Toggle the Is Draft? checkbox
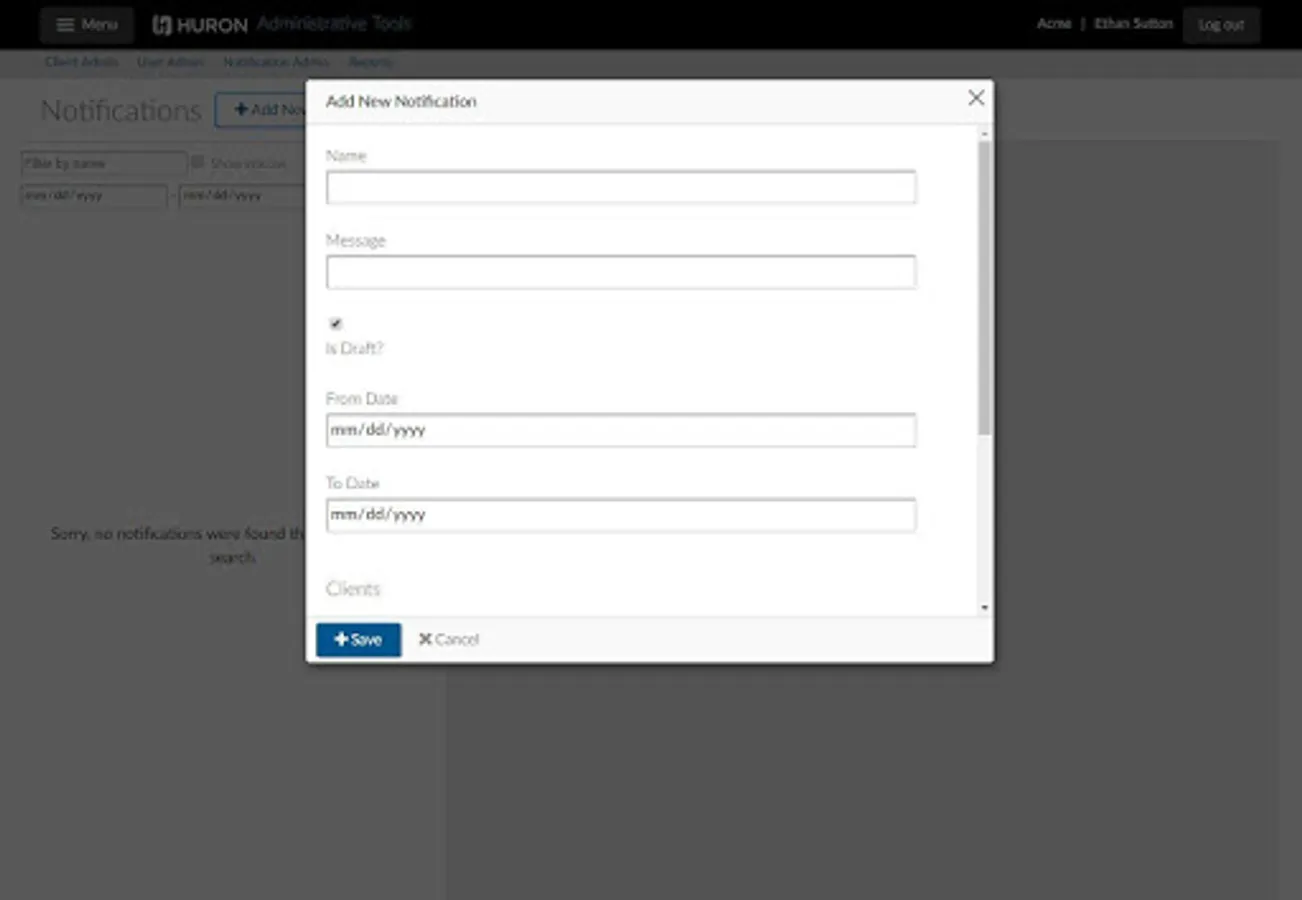 click(x=336, y=324)
